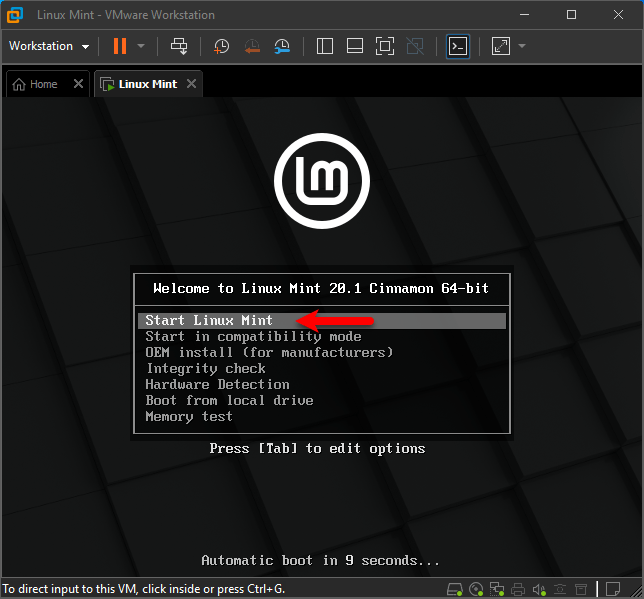
Task: Choose Boot from local drive
Action: [x=229, y=401]
